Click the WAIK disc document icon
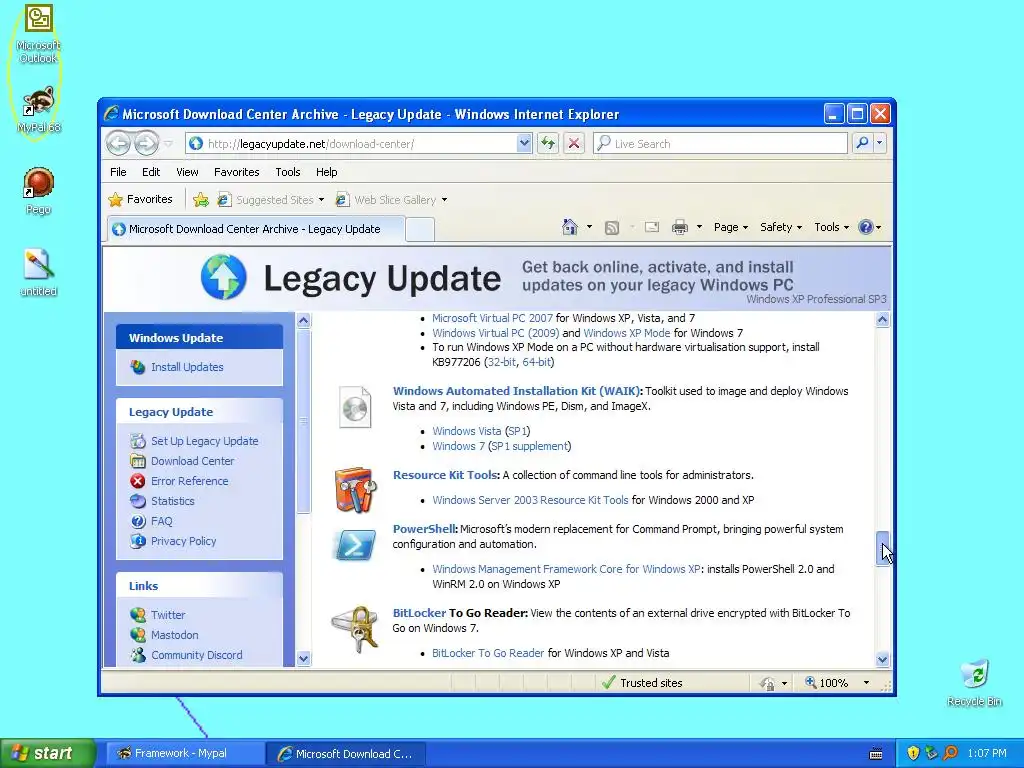This screenshot has height=768, width=1024. click(x=355, y=408)
